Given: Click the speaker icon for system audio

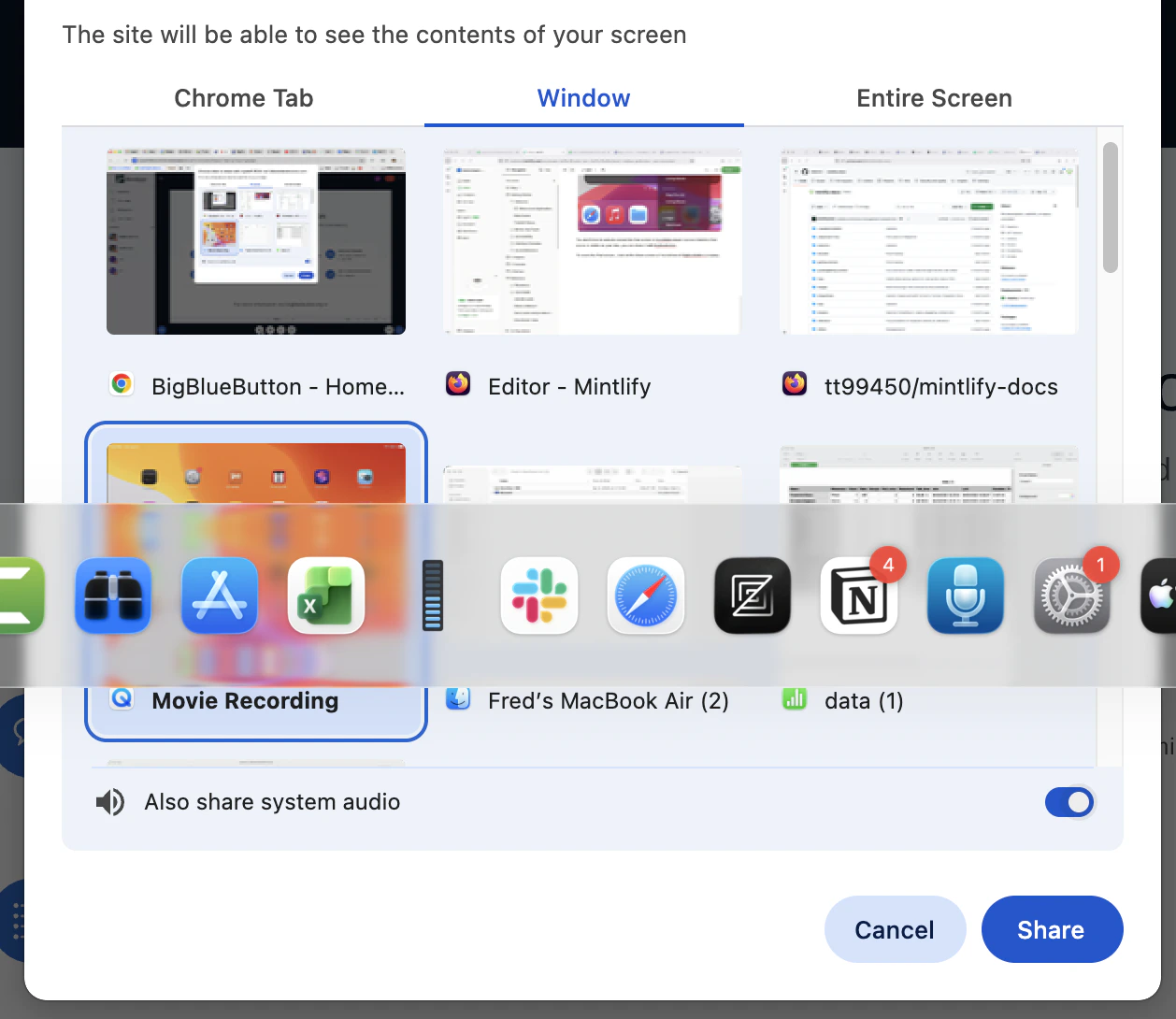Looking at the screenshot, I should [110, 802].
